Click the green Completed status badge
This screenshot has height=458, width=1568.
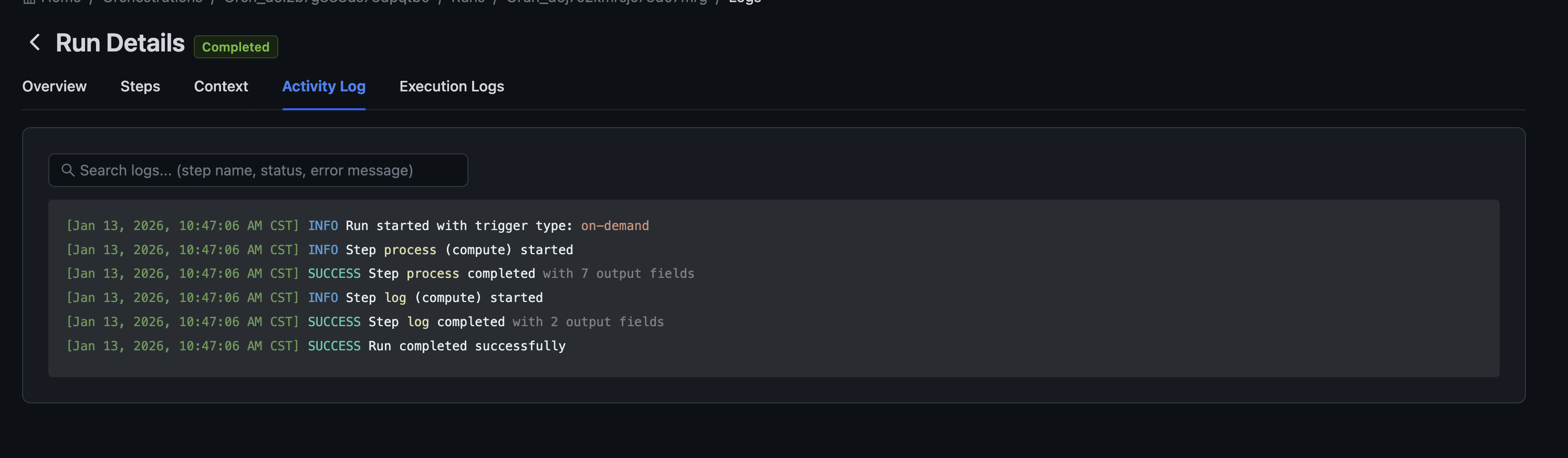[x=236, y=47]
